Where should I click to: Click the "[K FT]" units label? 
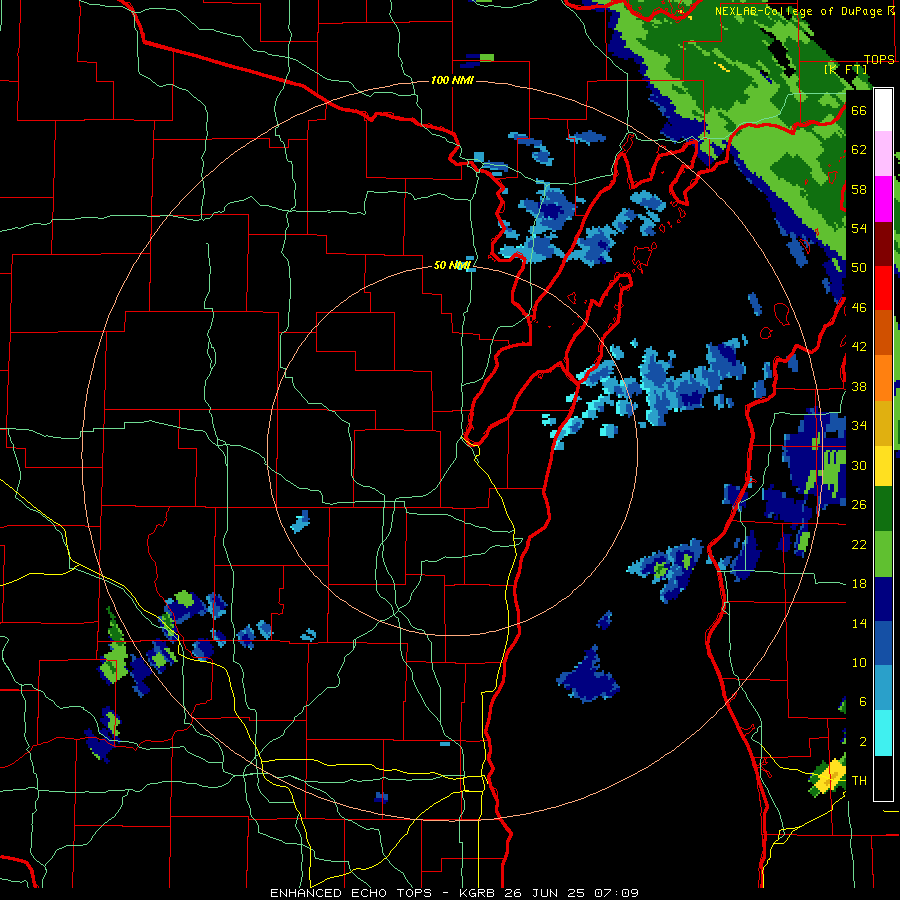coord(846,69)
